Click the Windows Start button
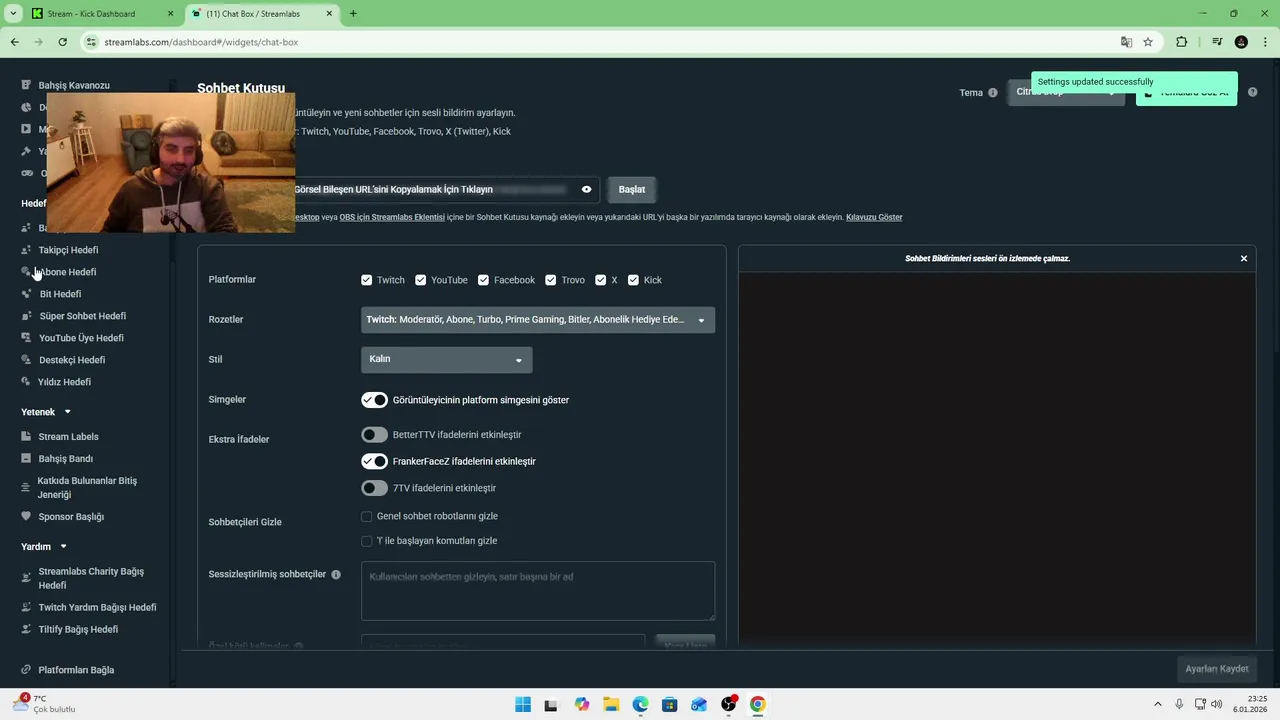Viewport: 1280px width, 720px height. (x=523, y=704)
